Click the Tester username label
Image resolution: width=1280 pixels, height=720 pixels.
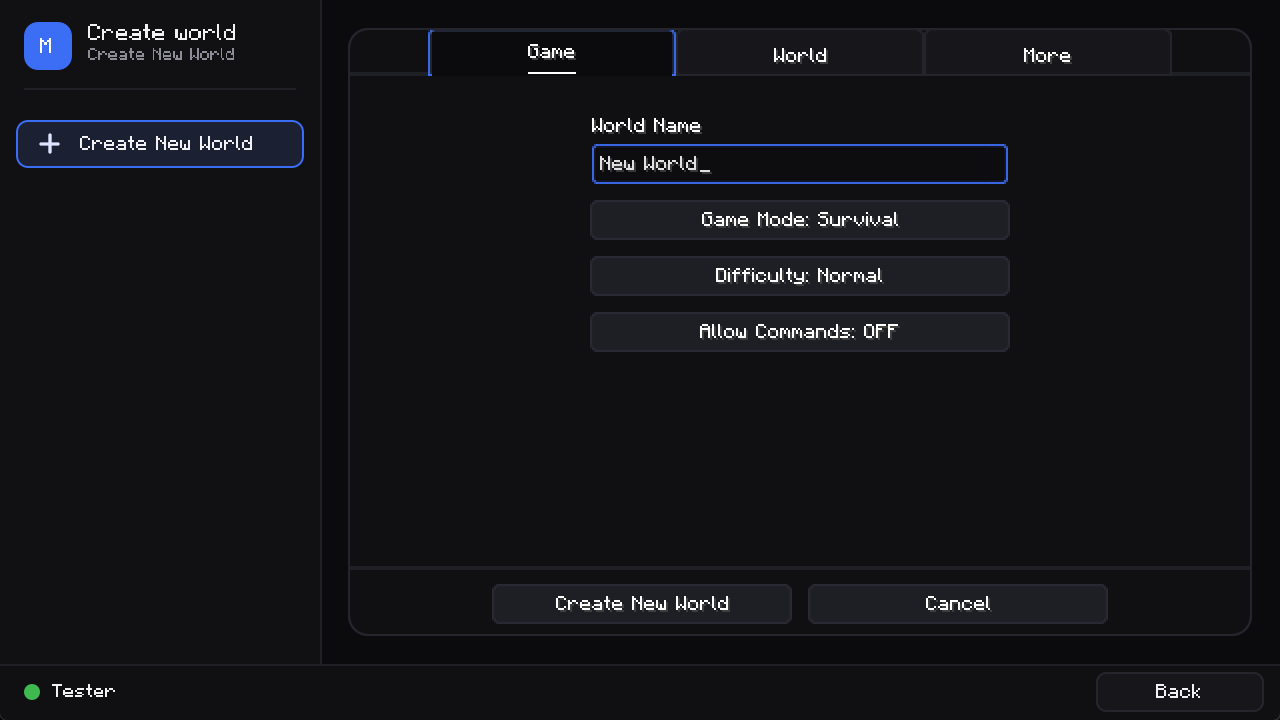pyautogui.click(x=84, y=691)
